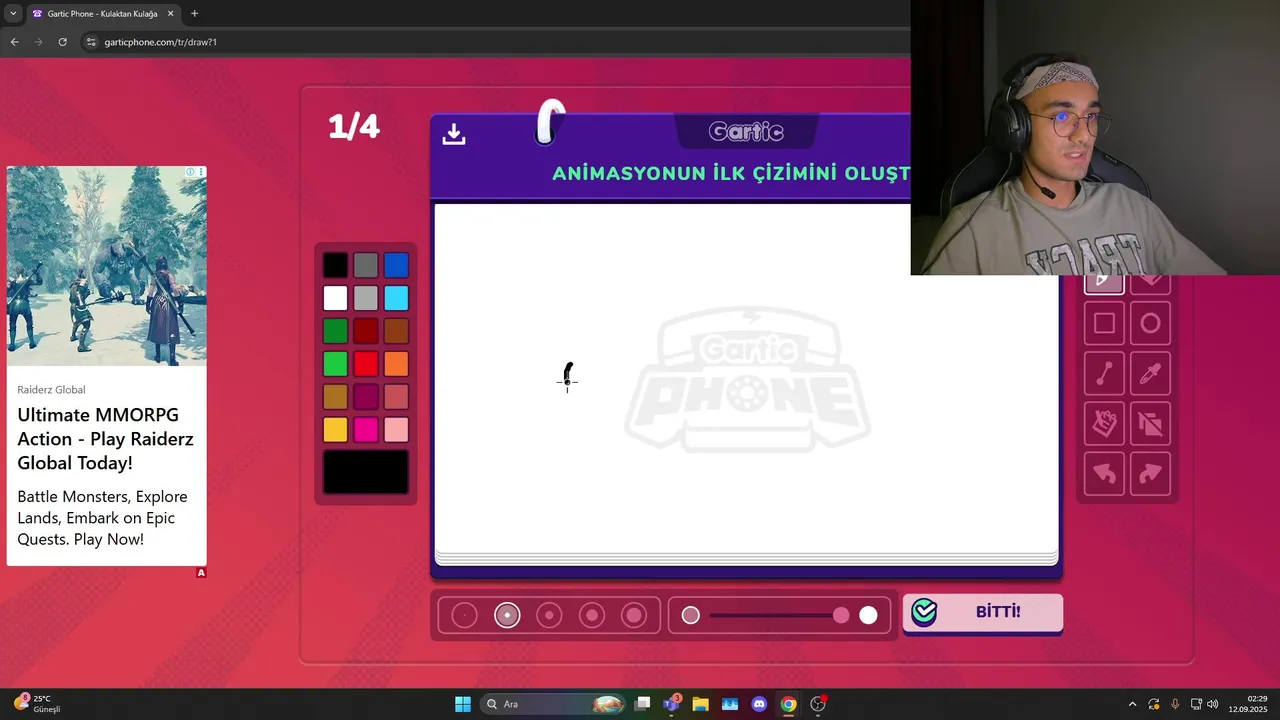Adjust the opacity slider handle

pos(841,616)
